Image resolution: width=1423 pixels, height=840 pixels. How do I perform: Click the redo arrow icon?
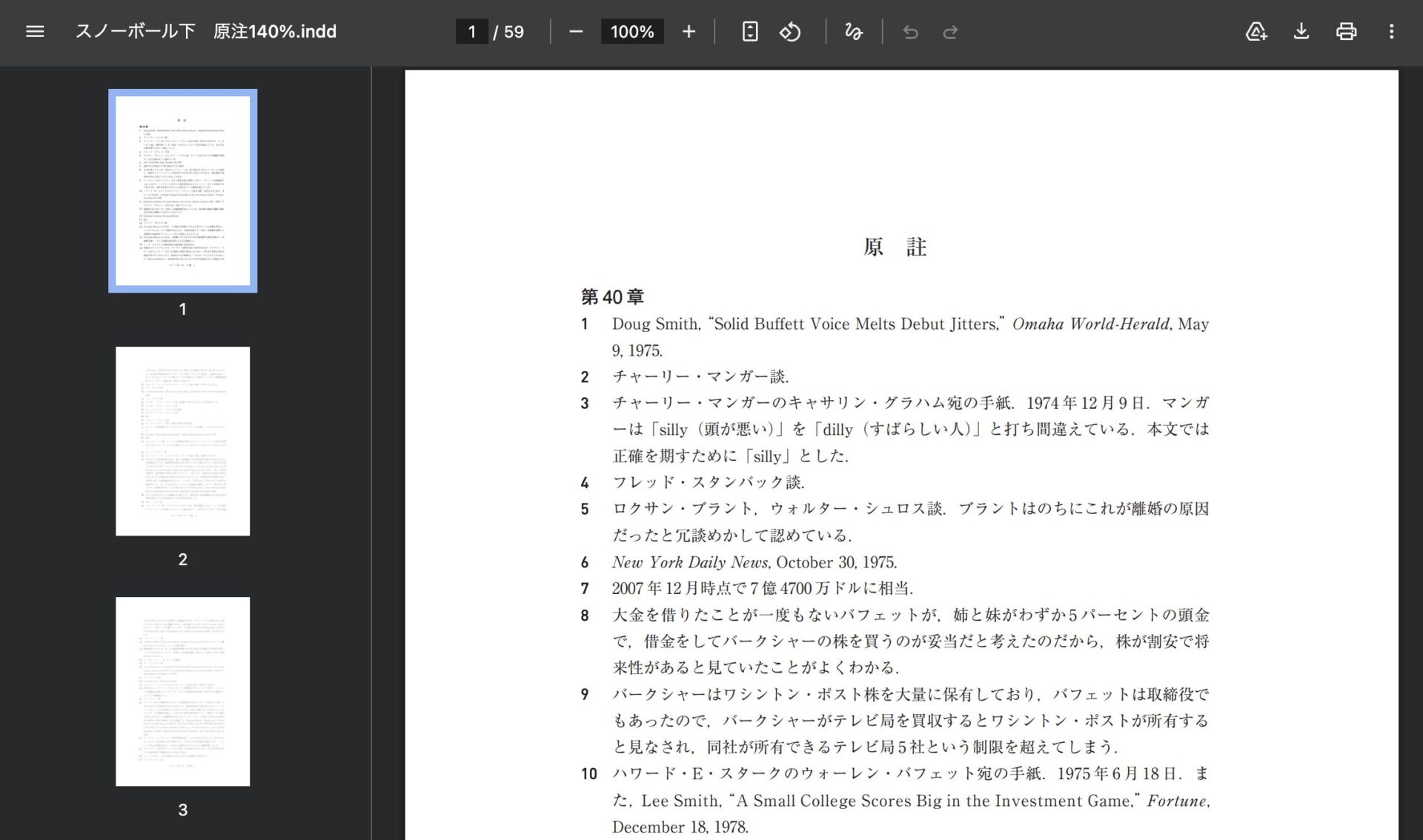tap(950, 32)
